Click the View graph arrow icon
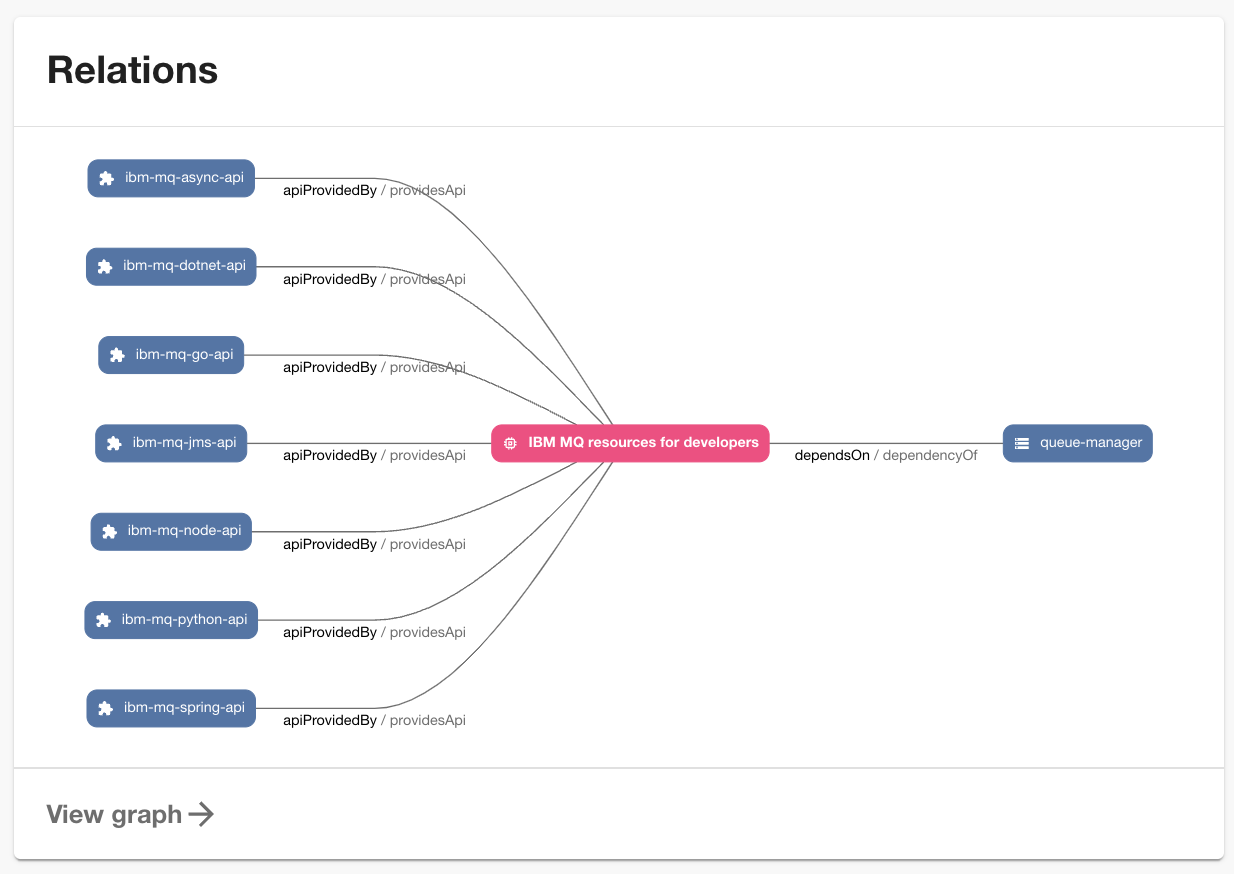1234x874 pixels. 202,814
